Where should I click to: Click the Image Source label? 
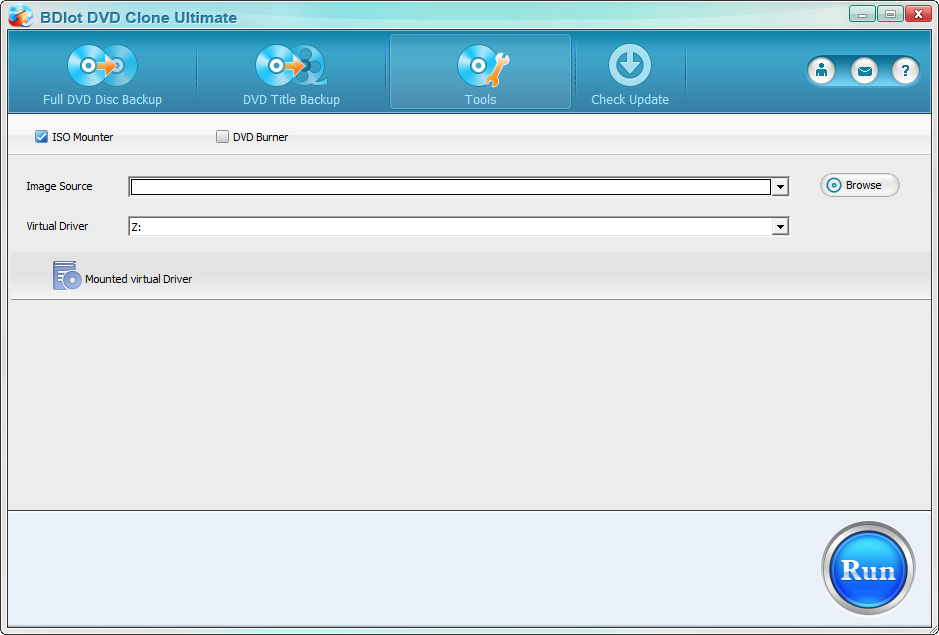pyautogui.click(x=59, y=186)
